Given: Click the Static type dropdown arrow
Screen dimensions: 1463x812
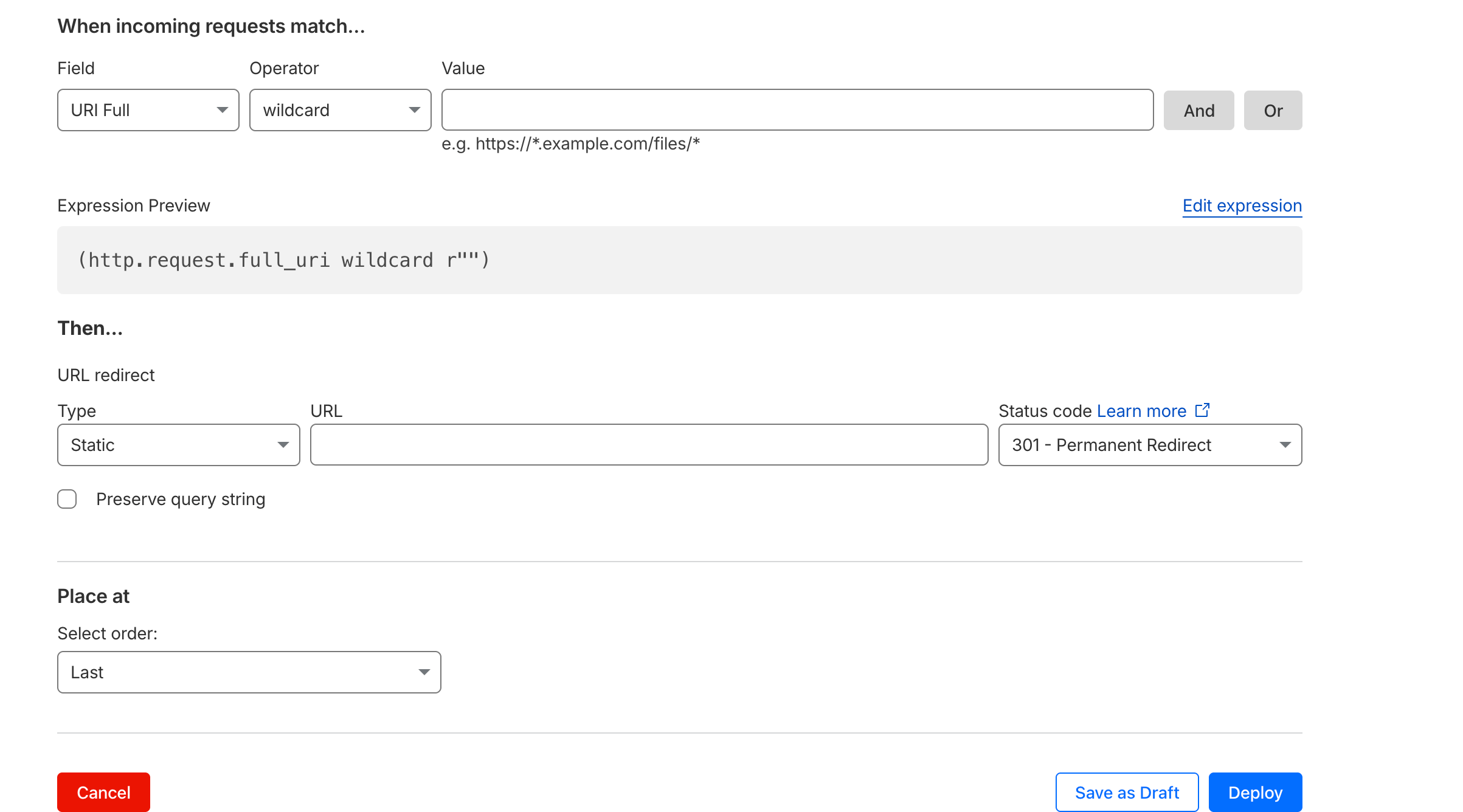Looking at the screenshot, I should (283, 445).
